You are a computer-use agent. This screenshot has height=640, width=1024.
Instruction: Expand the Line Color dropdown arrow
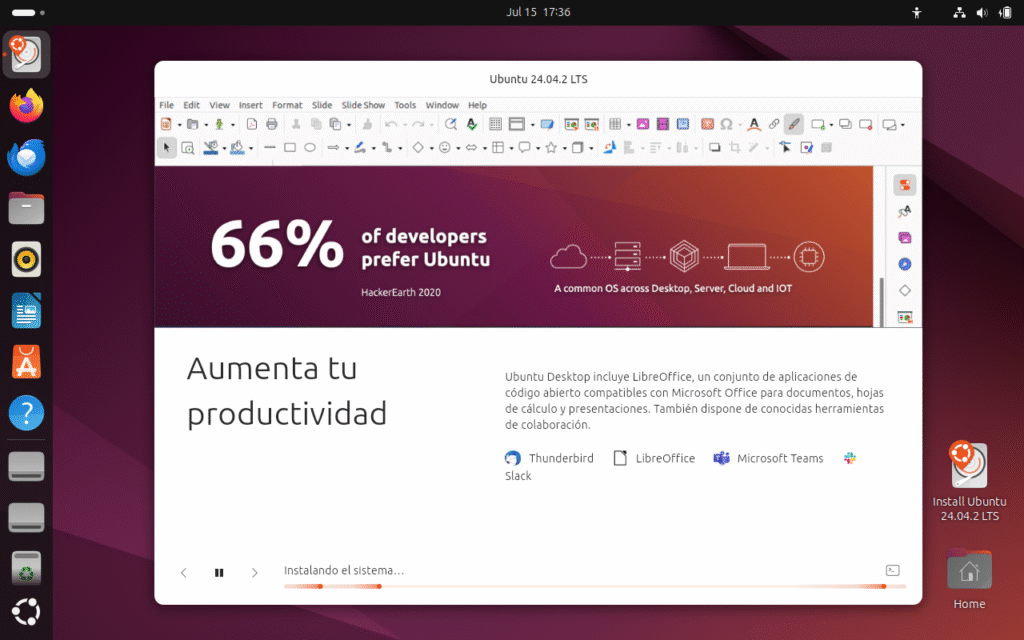pyautogui.click(x=224, y=148)
